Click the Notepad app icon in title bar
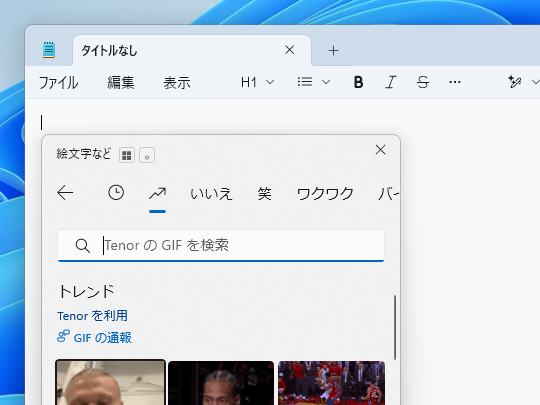This screenshot has width=540, height=405. [49, 50]
